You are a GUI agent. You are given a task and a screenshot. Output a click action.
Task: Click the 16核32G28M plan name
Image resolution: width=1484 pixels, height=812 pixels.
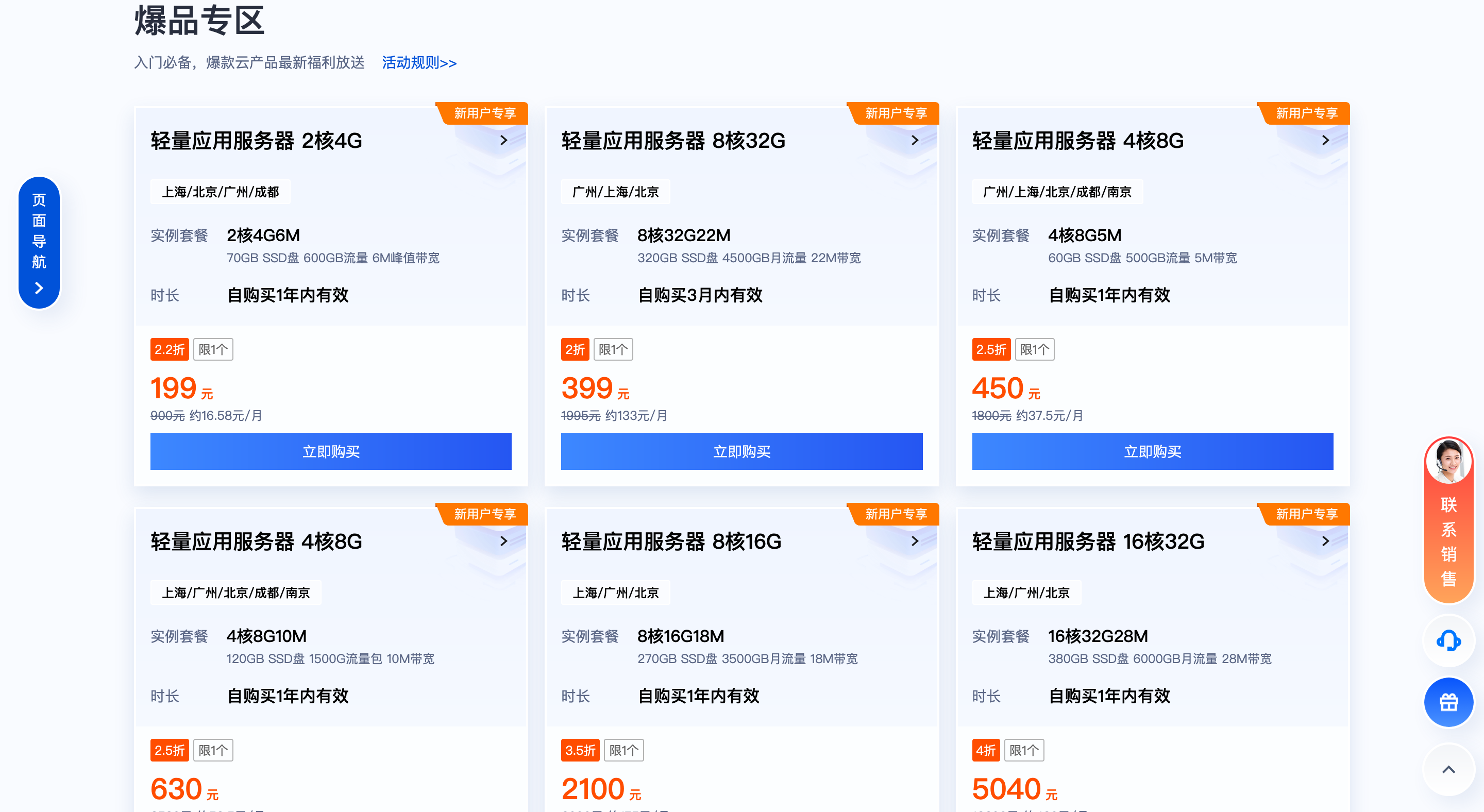click(x=1098, y=636)
